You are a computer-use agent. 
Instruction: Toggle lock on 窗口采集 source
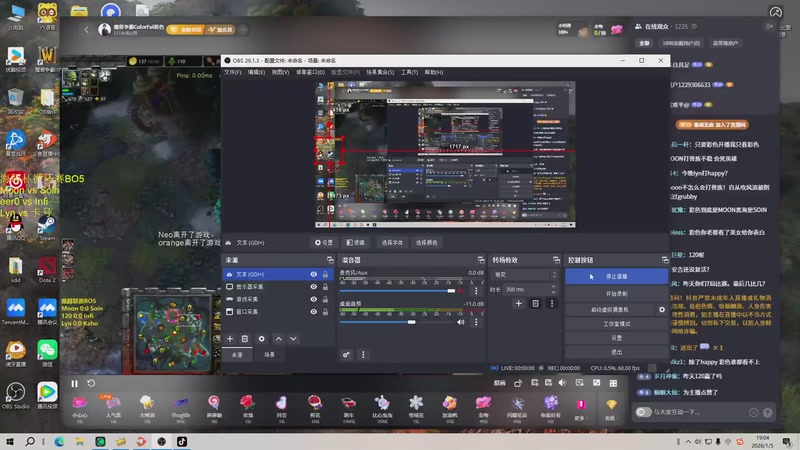click(326, 312)
